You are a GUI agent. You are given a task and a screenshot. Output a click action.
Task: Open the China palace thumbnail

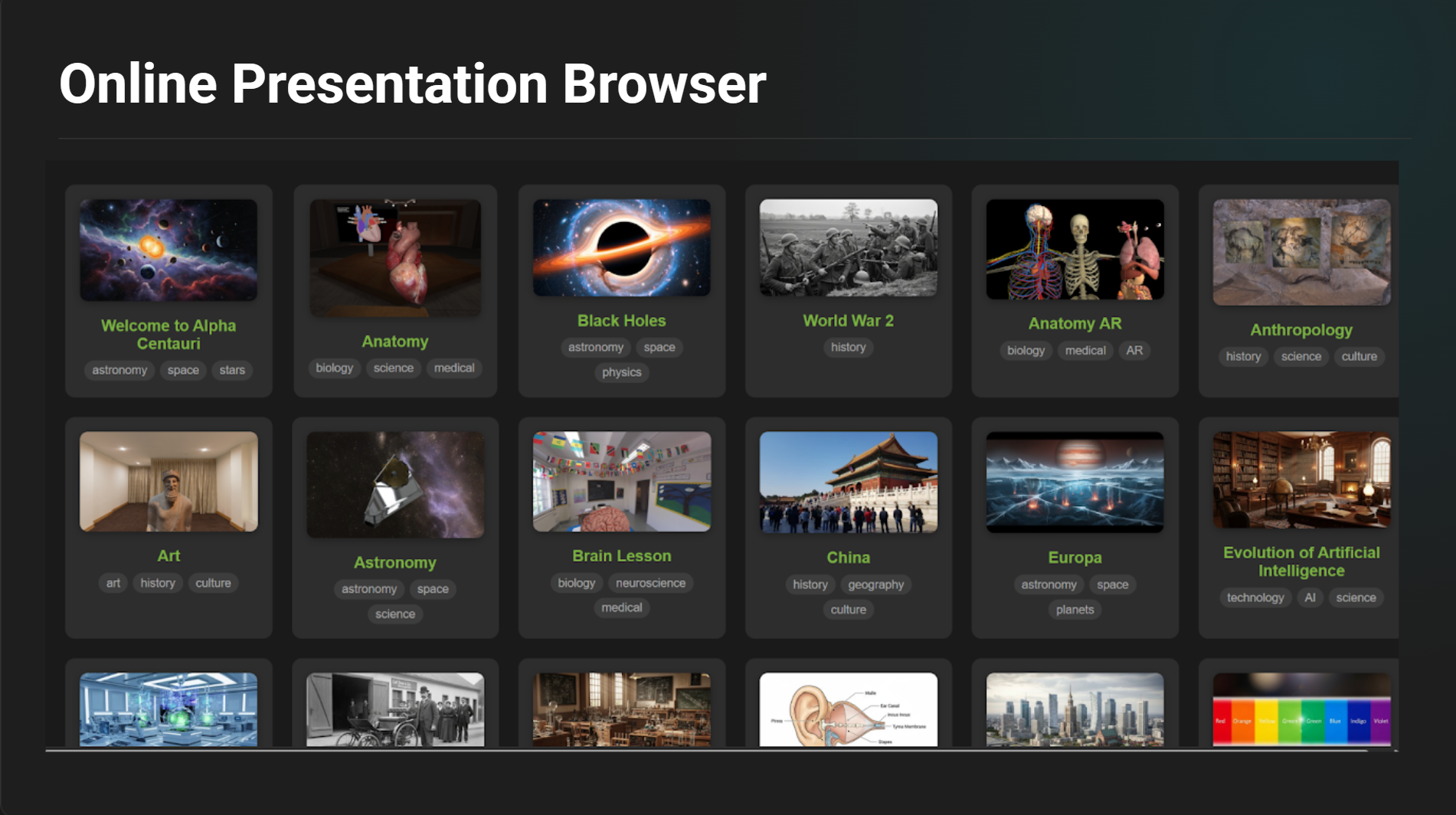click(x=849, y=482)
